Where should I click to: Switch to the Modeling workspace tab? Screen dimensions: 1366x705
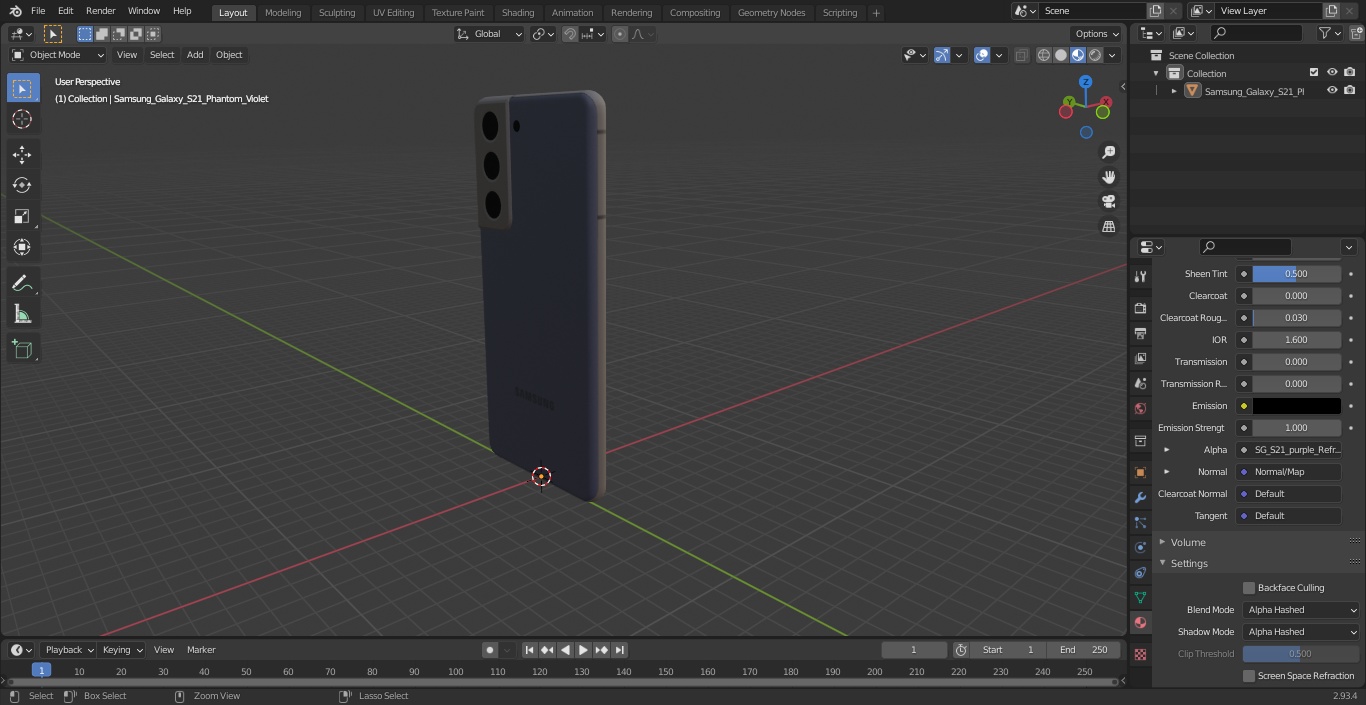tap(283, 12)
